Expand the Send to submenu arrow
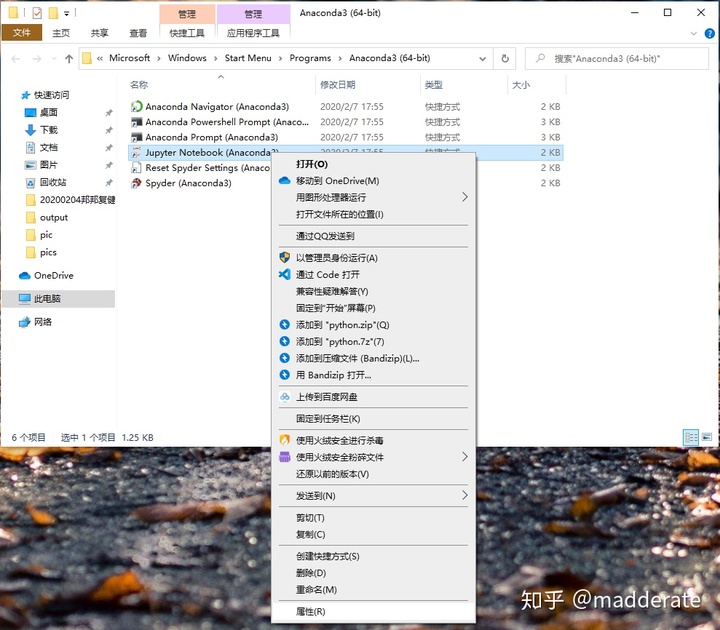 (465, 495)
